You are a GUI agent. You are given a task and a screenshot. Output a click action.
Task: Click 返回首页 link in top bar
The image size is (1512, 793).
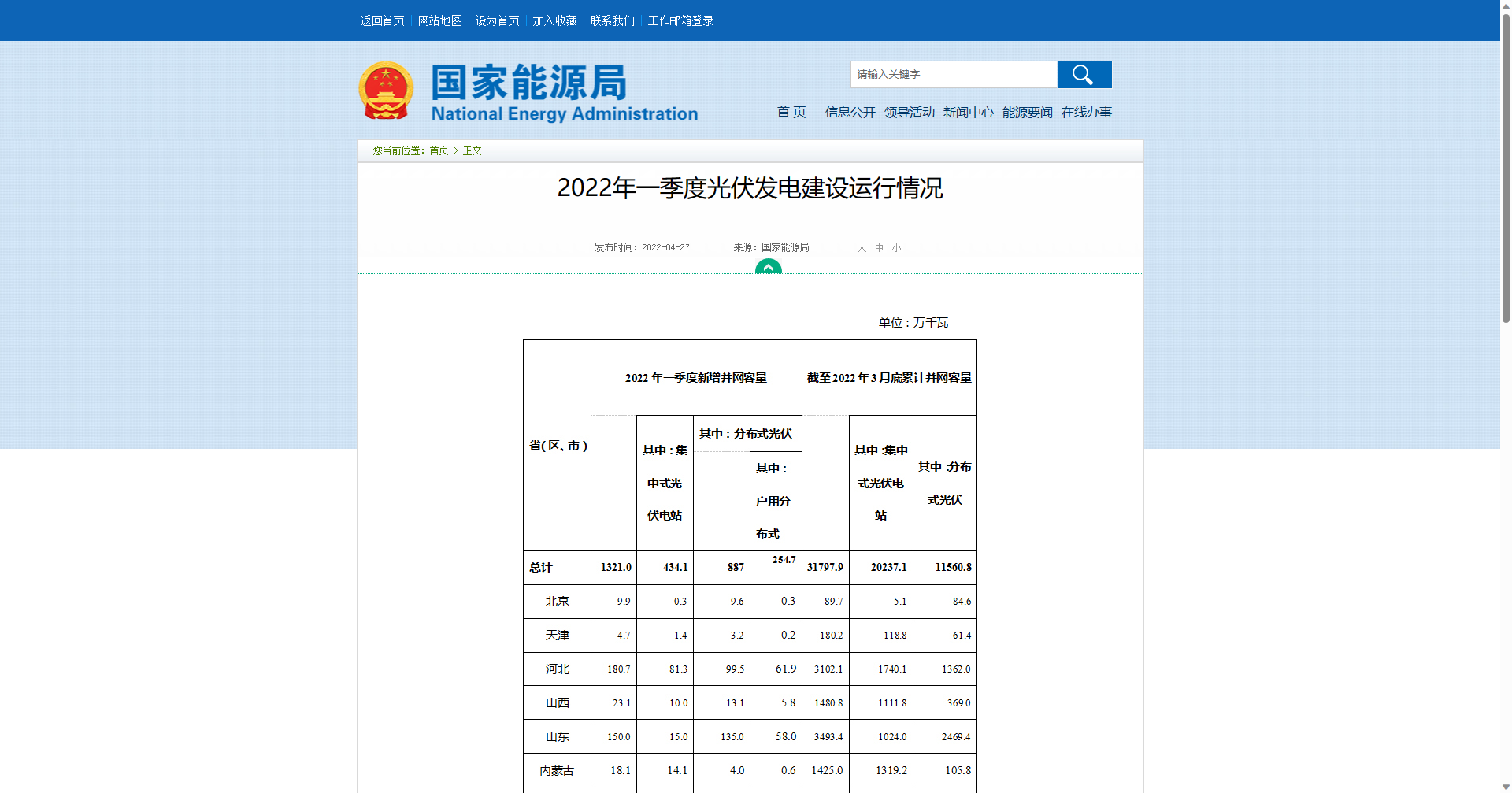[x=382, y=21]
